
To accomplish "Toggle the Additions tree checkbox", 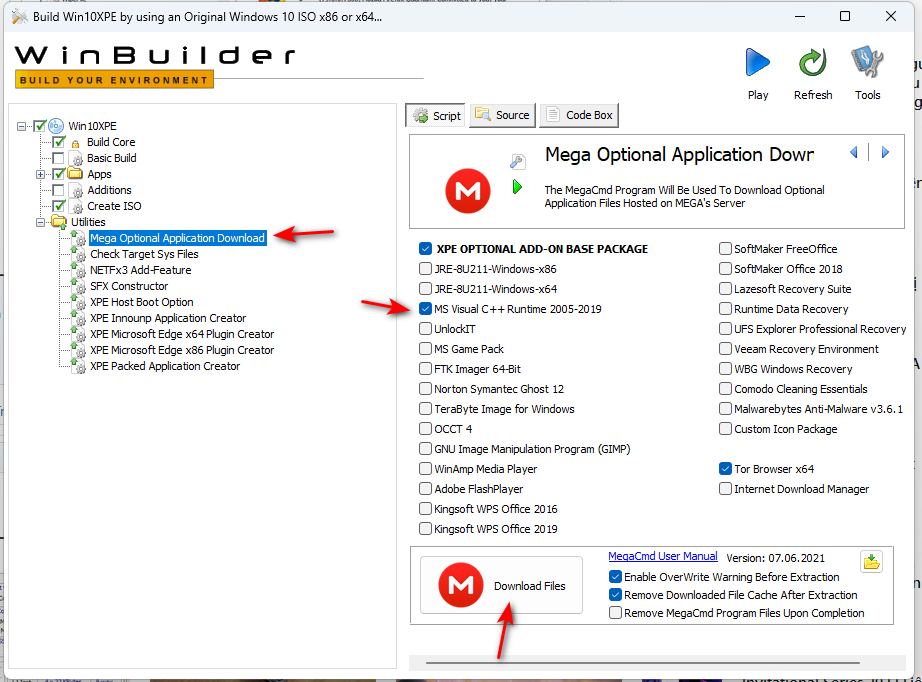I will point(58,190).
